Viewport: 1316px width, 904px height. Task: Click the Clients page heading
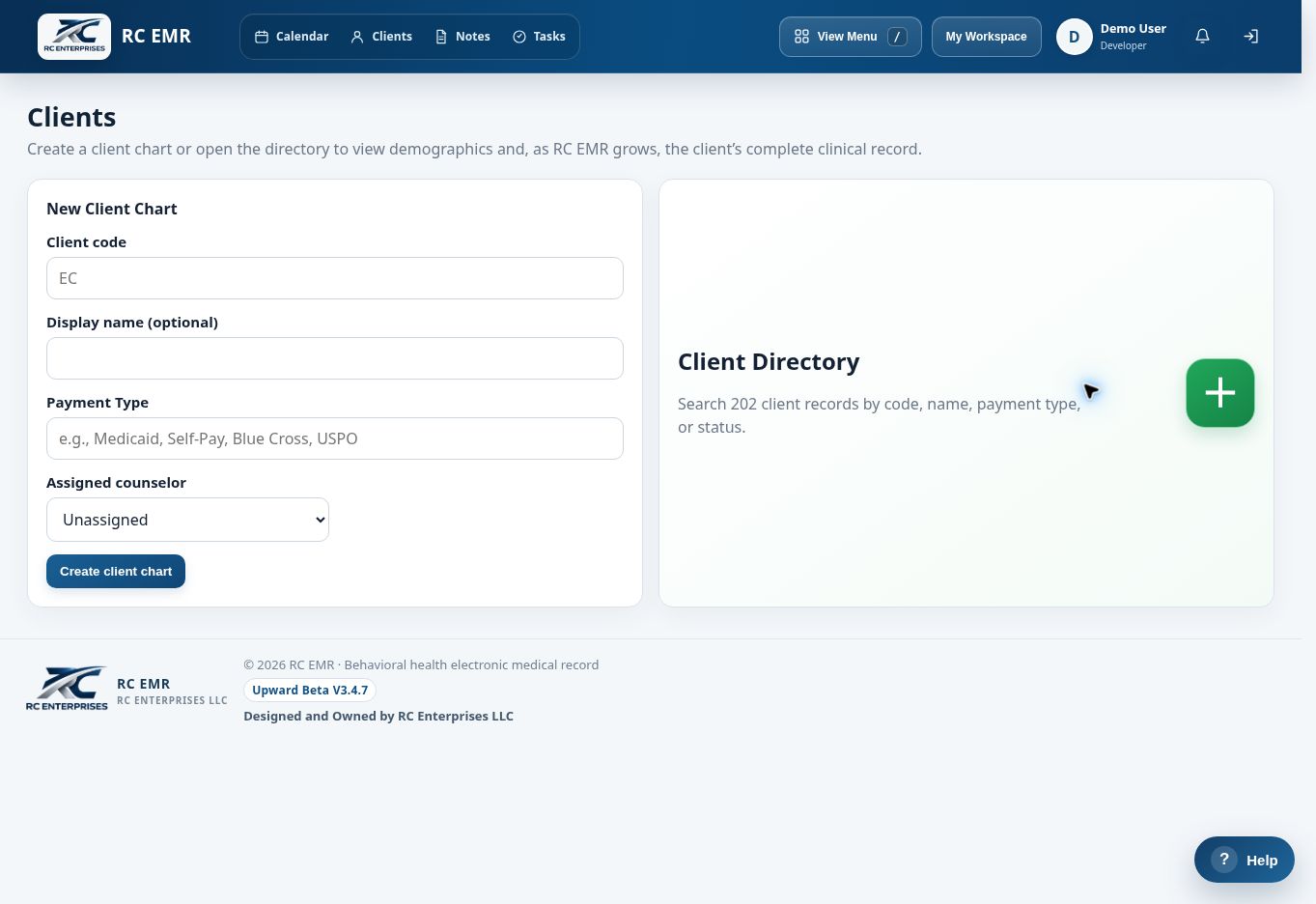[x=71, y=117]
